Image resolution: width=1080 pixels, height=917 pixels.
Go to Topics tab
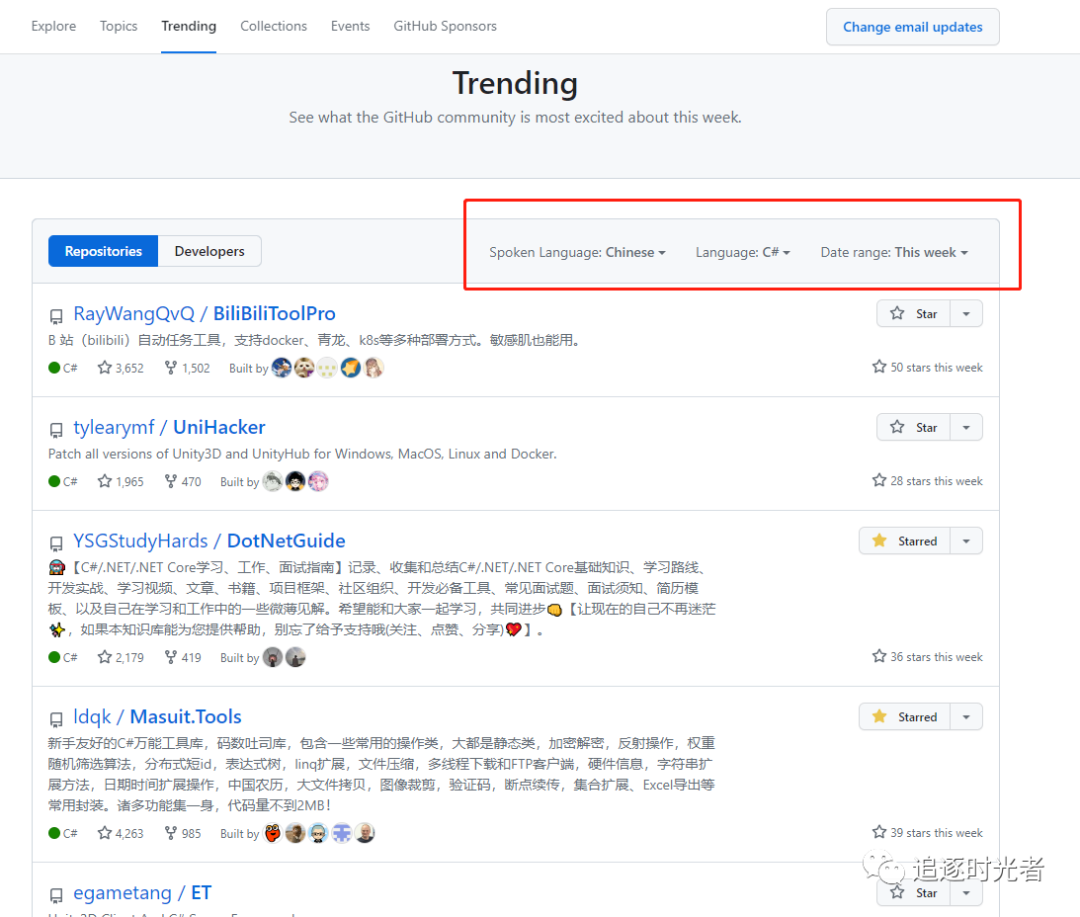[118, 26]
